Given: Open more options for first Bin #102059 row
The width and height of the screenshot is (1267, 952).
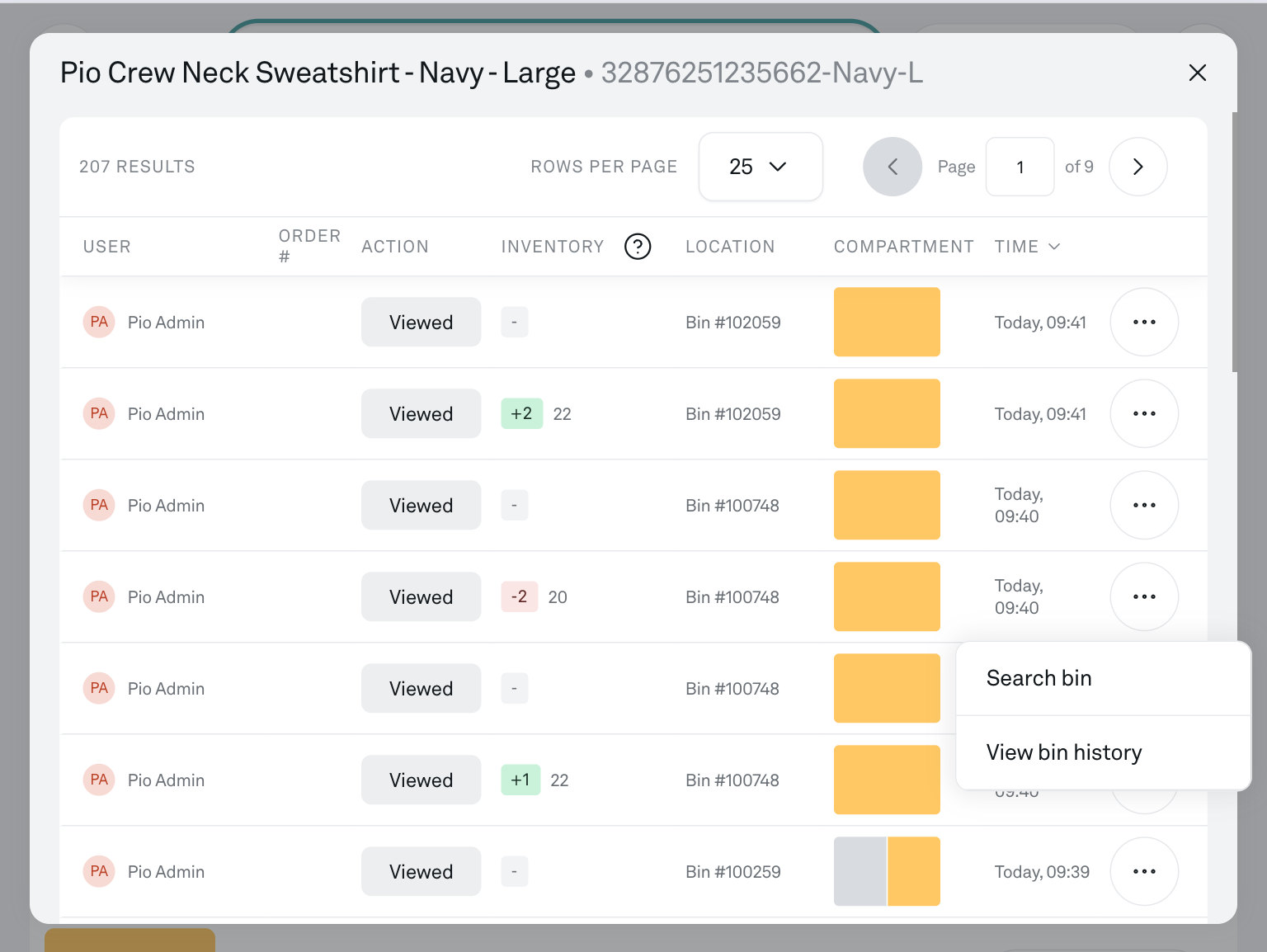Looking at the screenshot, I should pyautogui.click(x=1143, y=322).
